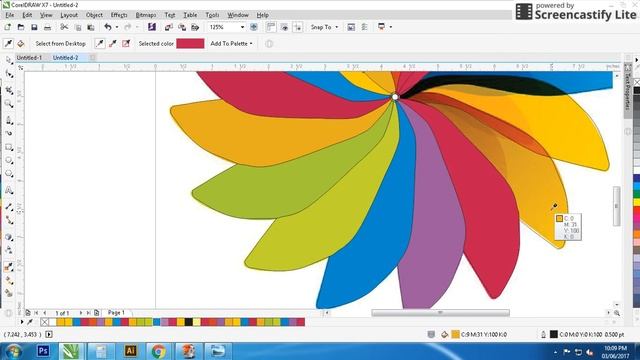Click the Search content icon

tap(152, 27)
